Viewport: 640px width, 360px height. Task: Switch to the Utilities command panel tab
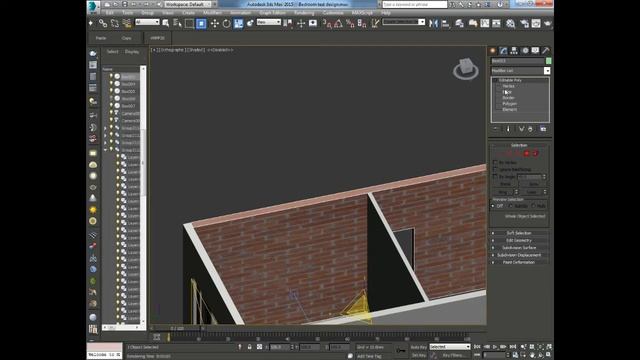(x=546, y=51)
